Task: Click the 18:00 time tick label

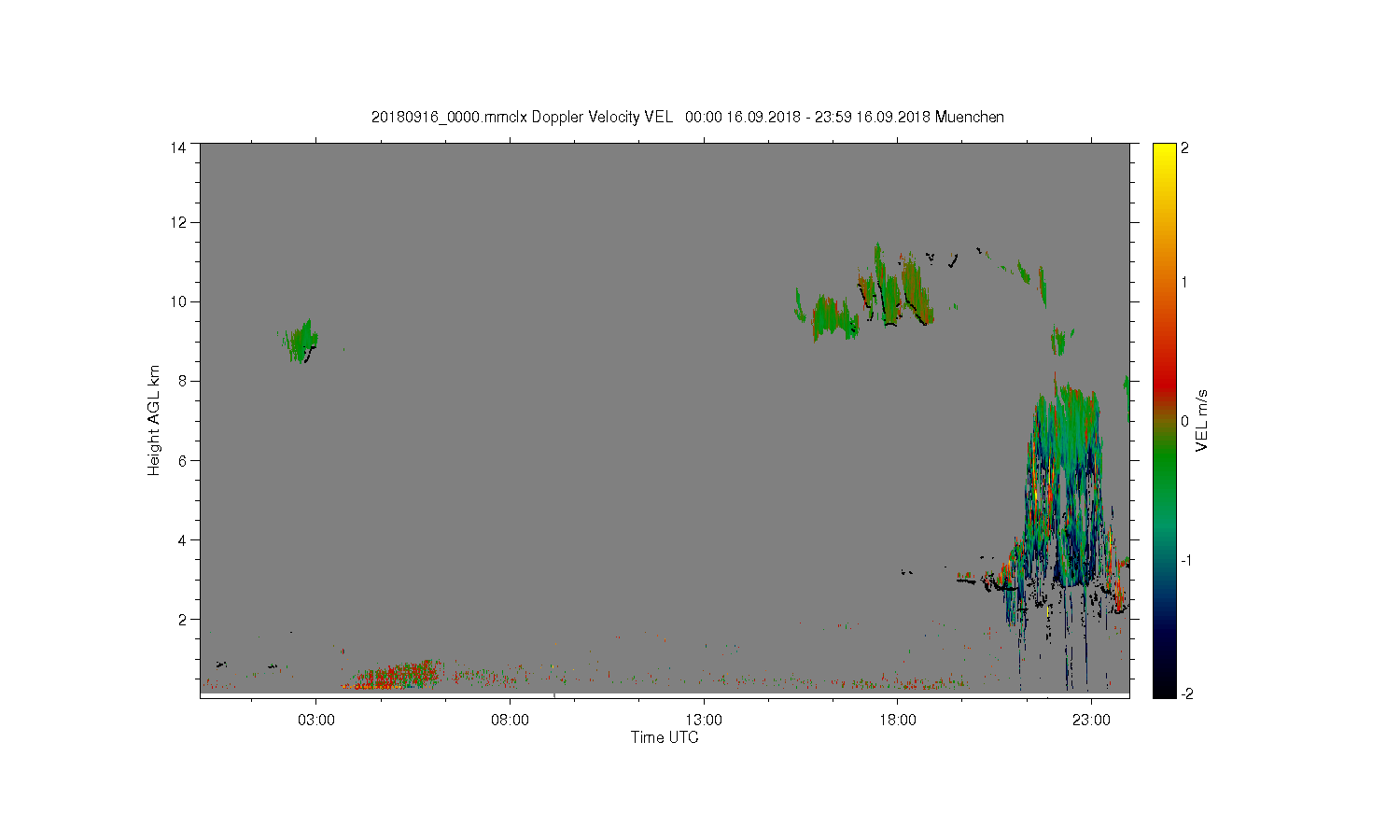Action: tap(898, 721)
